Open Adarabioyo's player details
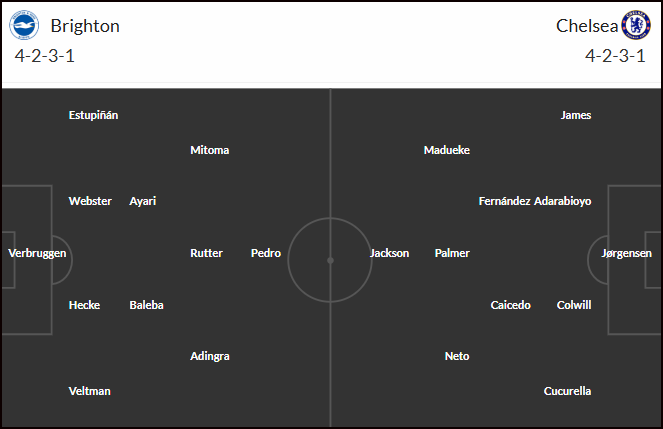This screenshot has height=429, width=663. 562,201
